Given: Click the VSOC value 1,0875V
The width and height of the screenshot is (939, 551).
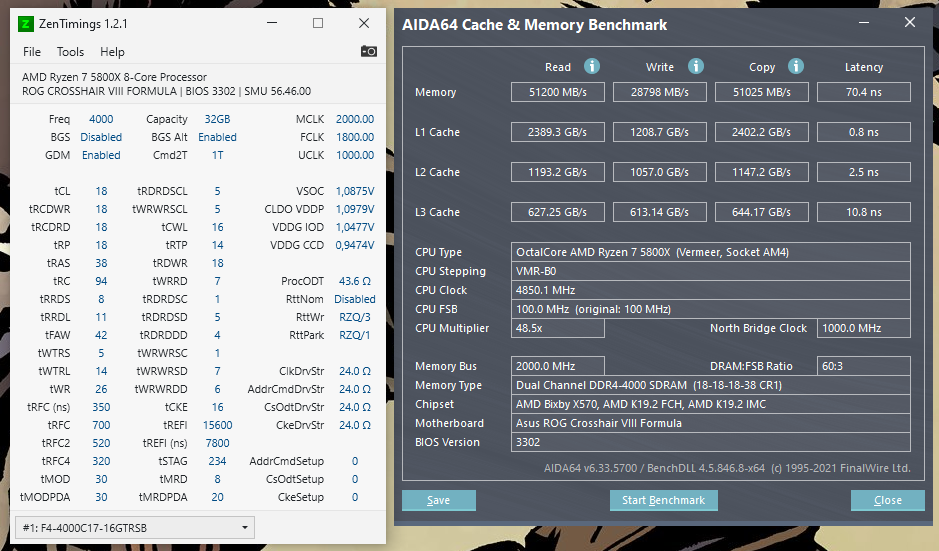Looking at the screenshot, I should point(355,191).
